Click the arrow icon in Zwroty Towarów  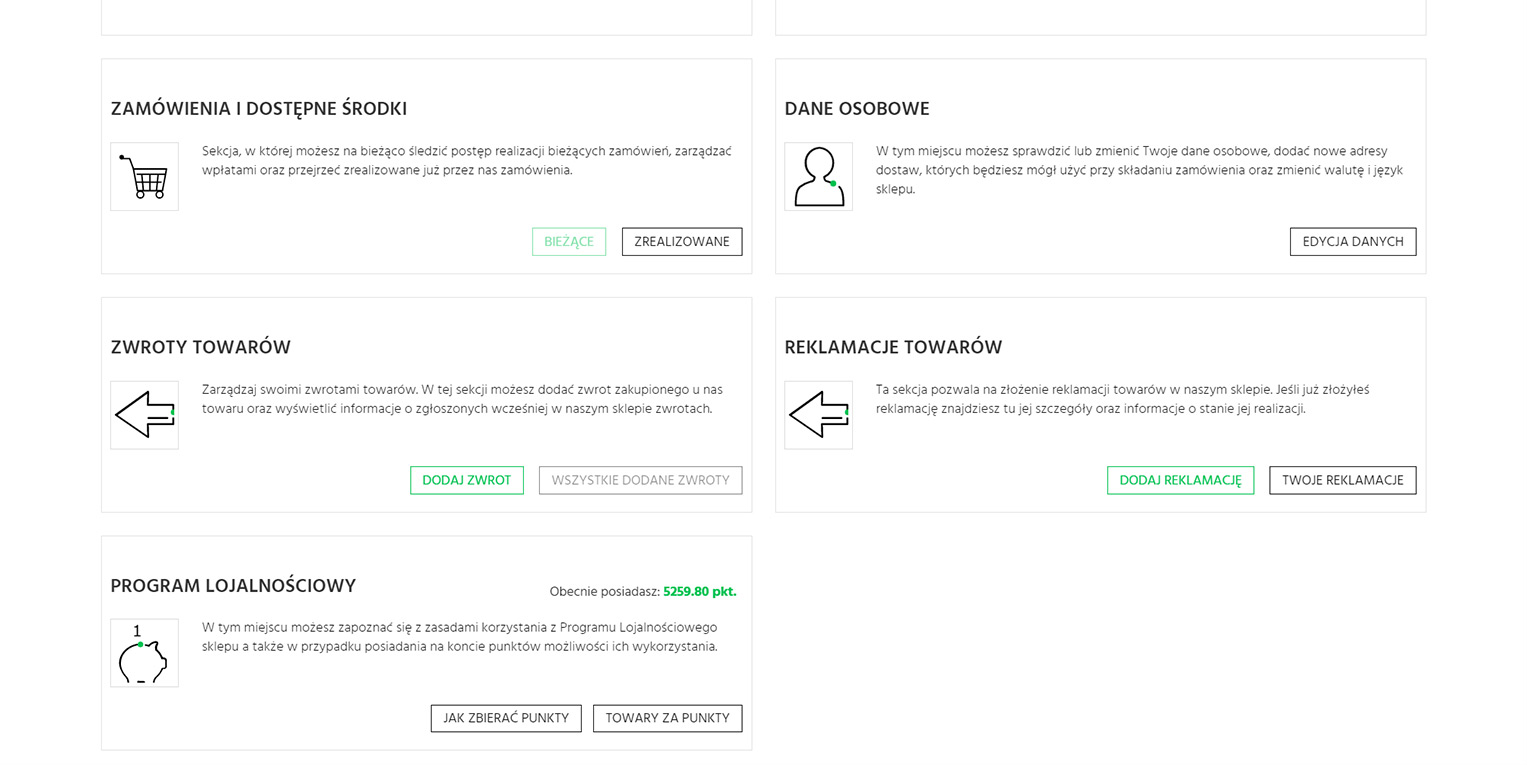144,415
